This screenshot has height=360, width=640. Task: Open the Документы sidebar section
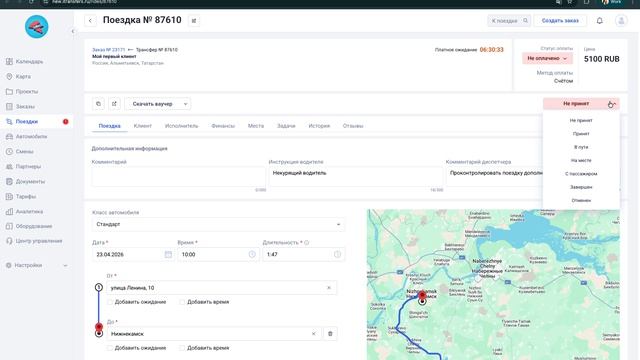coord(26,181)
